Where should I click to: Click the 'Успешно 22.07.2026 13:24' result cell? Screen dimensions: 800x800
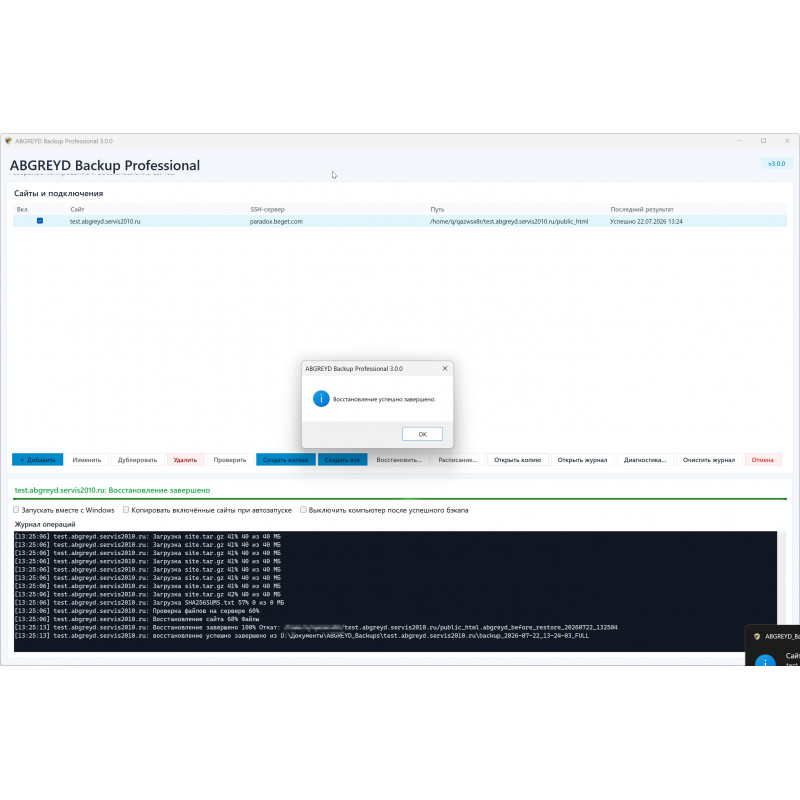[646, 221]
